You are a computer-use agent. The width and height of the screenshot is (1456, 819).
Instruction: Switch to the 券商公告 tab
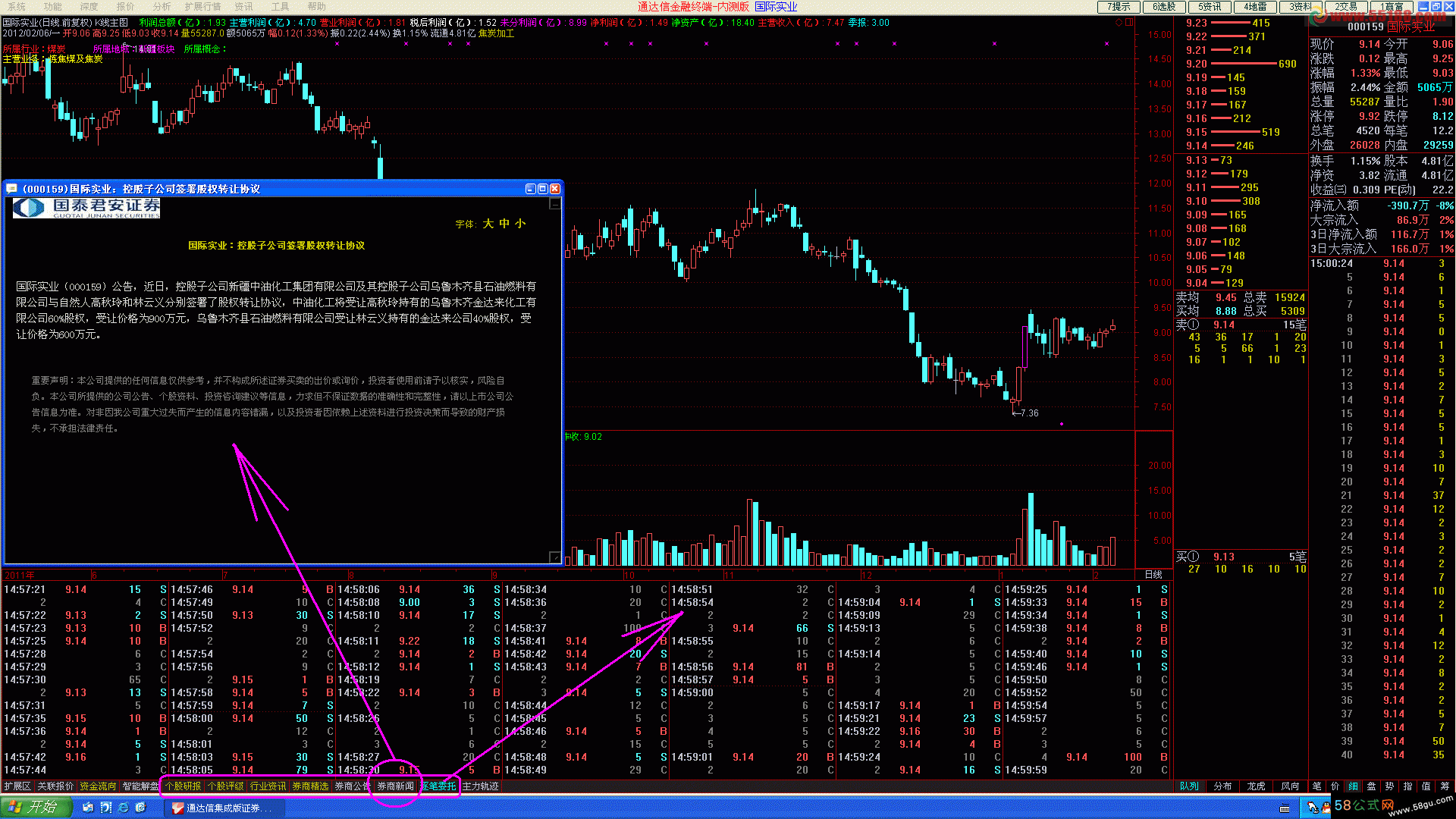pyautogui.click(x=353, y=786)
